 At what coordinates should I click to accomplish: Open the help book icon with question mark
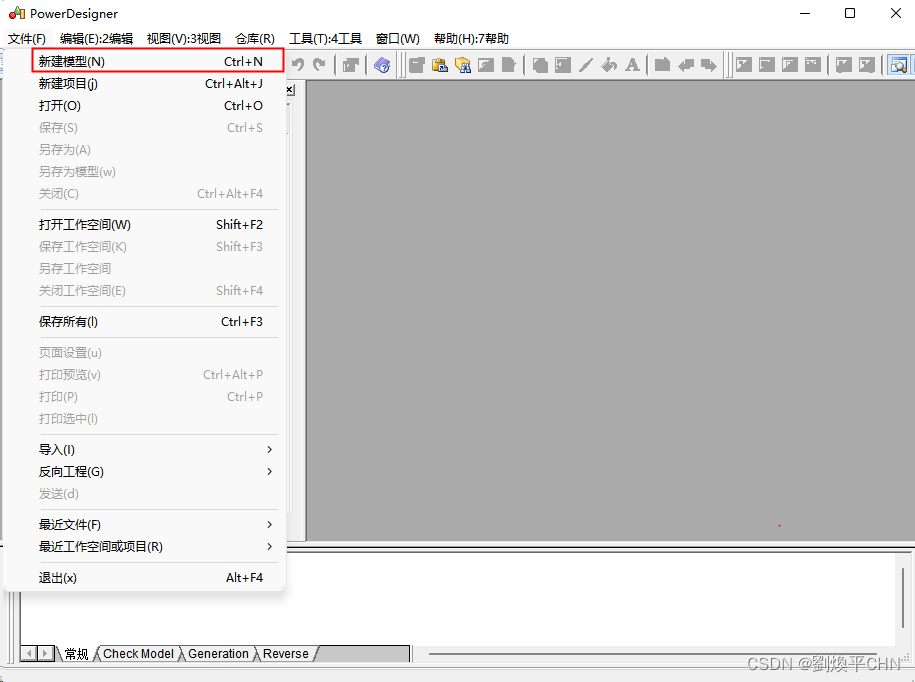pyautogui.click(x=382, y=65)
